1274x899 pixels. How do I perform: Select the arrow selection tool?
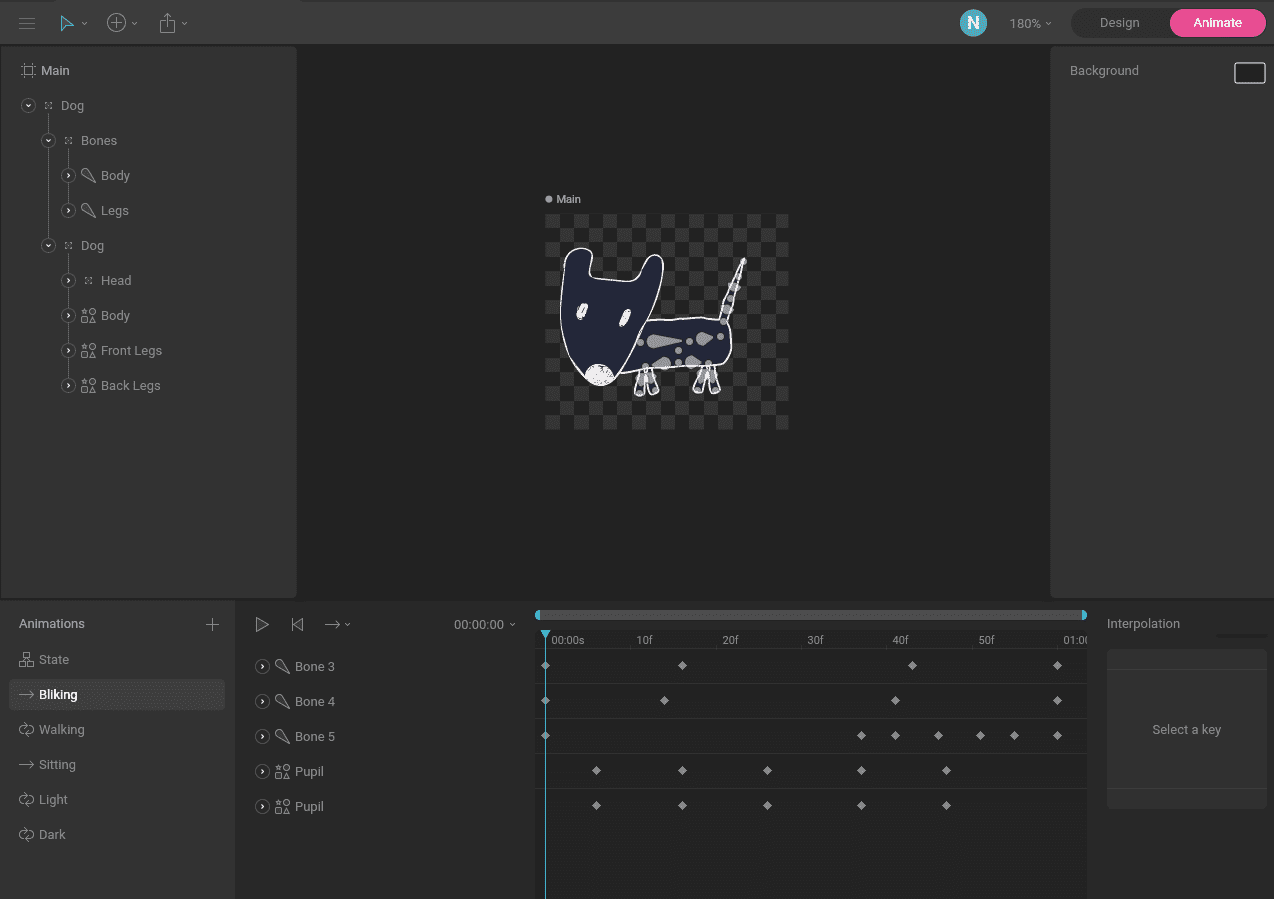pyautogui.click(x=67, y=23)
